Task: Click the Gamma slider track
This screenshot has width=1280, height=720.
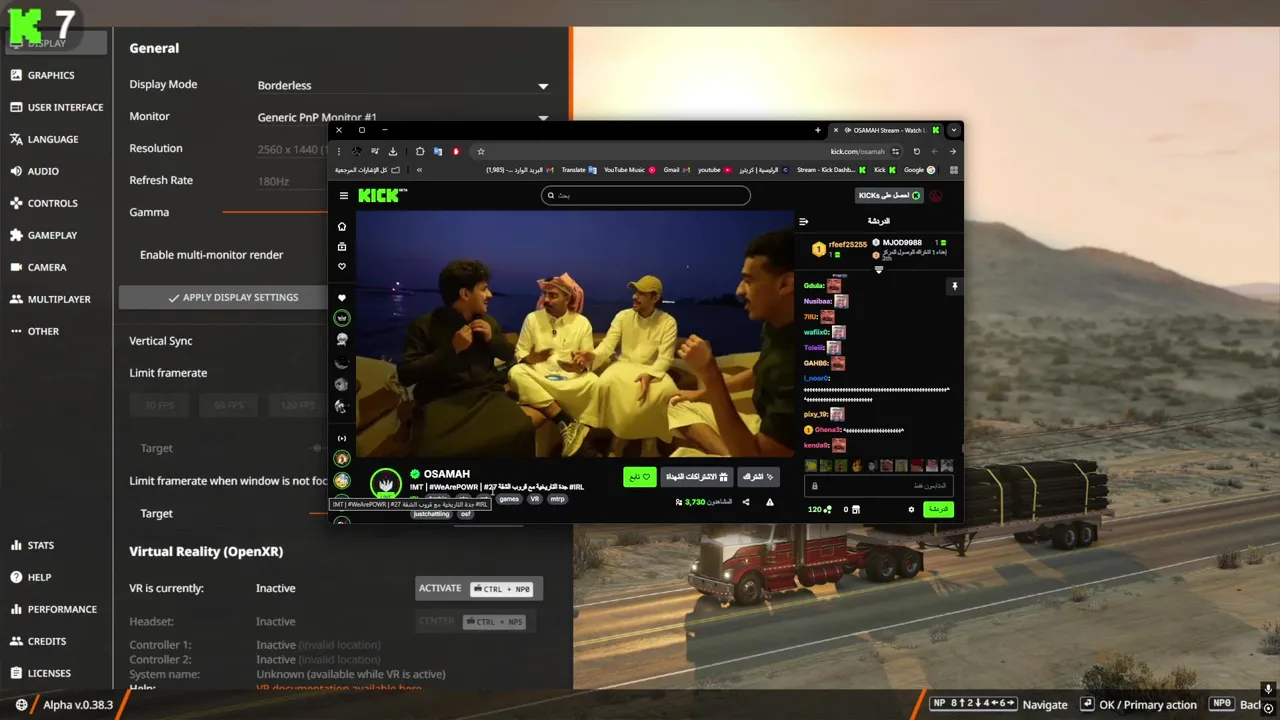Action: [x=275, y=212]
